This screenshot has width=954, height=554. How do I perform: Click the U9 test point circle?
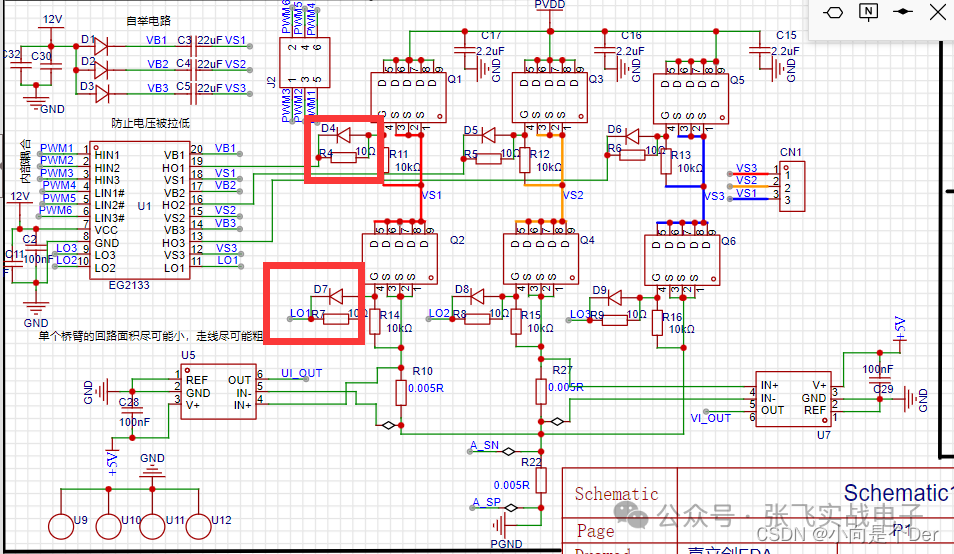click(61, 527)
